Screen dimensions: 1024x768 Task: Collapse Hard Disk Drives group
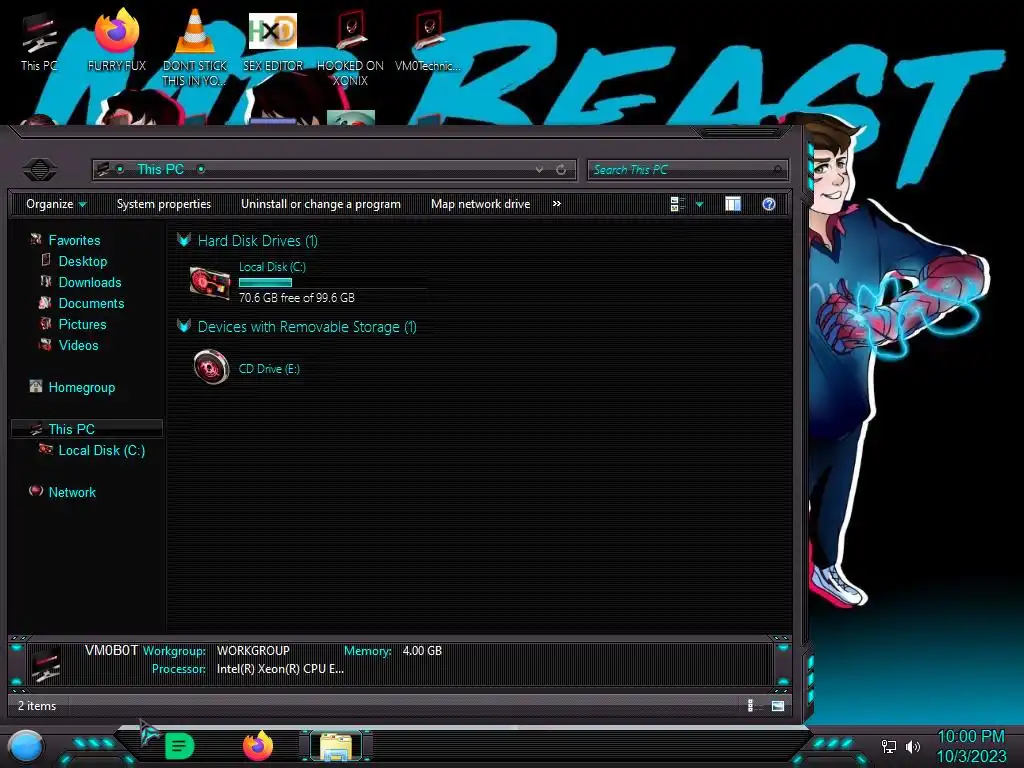pos(184,240)
